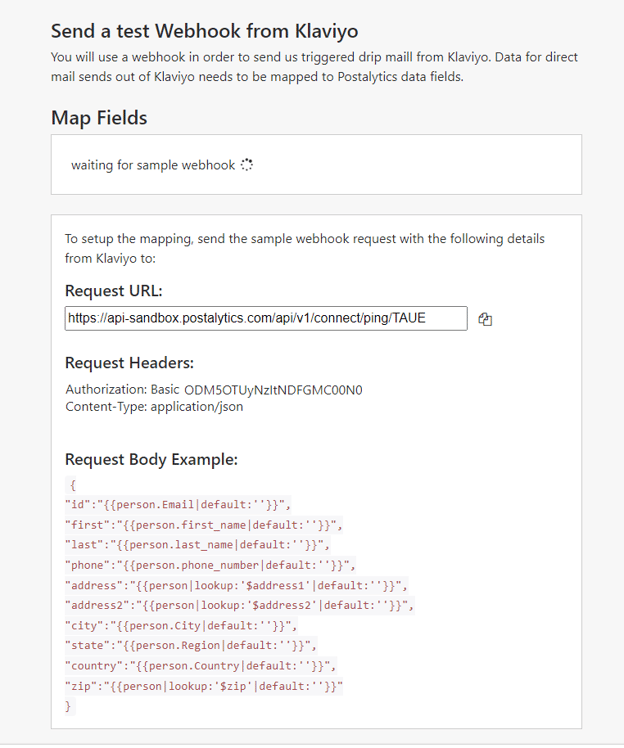Click the Request Headers heading
This screenshot has height=748, width=624.
point(129,363)
